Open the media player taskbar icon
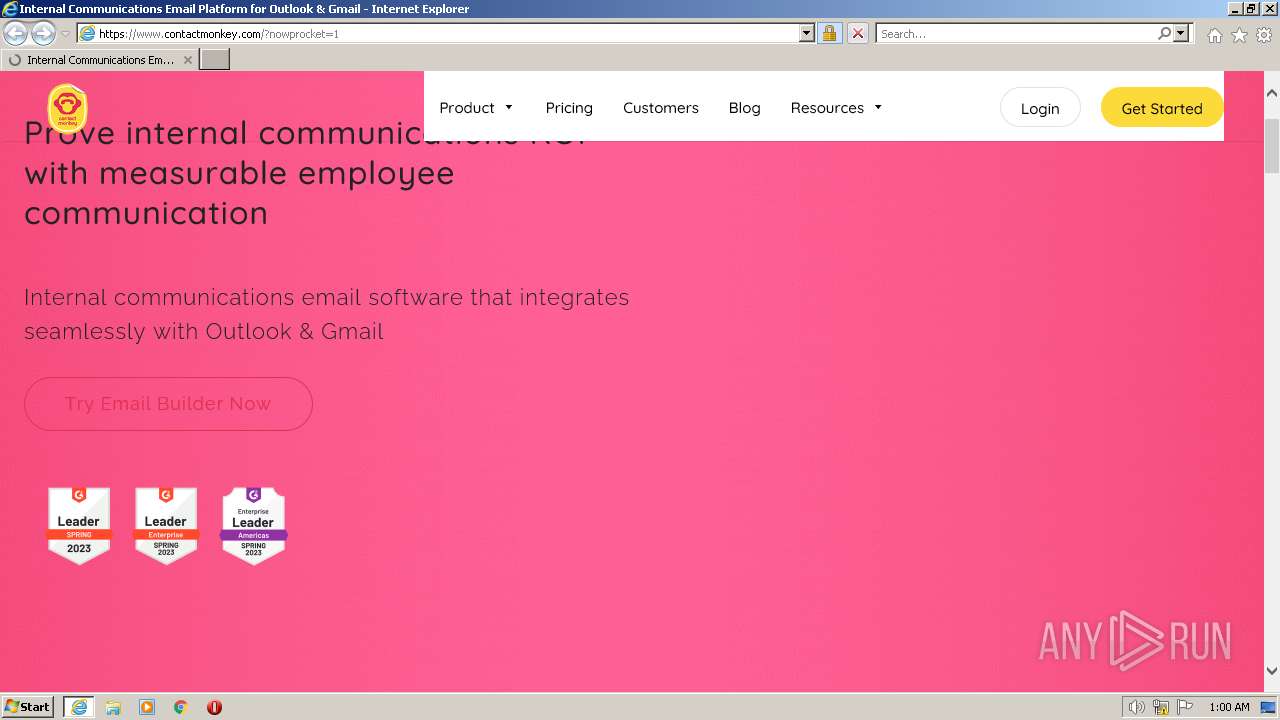This screenshot has width=1280, height=720. 147,707
